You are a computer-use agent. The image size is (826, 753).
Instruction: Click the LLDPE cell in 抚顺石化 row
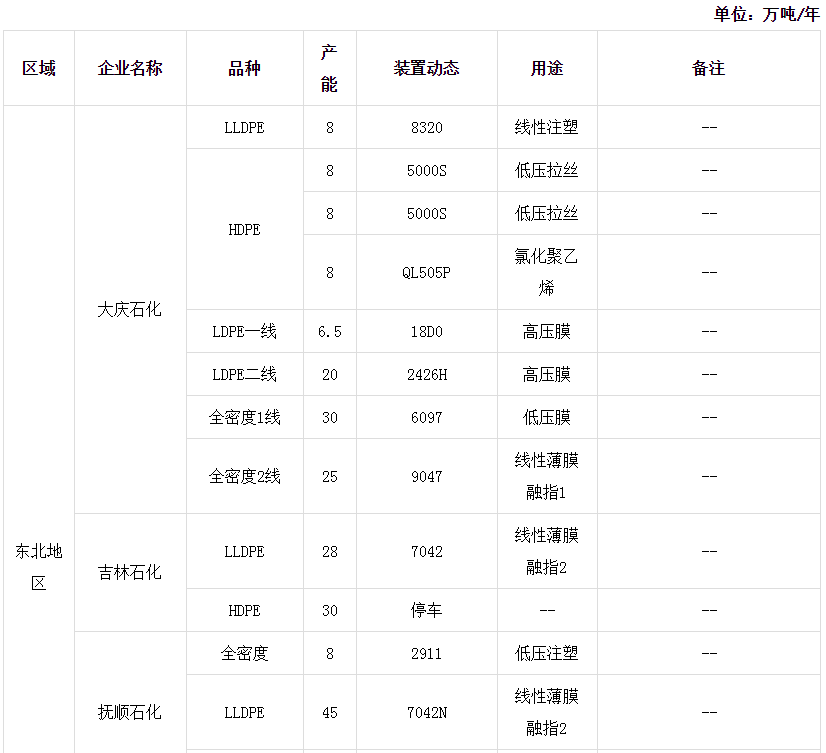tap(244, 712)
